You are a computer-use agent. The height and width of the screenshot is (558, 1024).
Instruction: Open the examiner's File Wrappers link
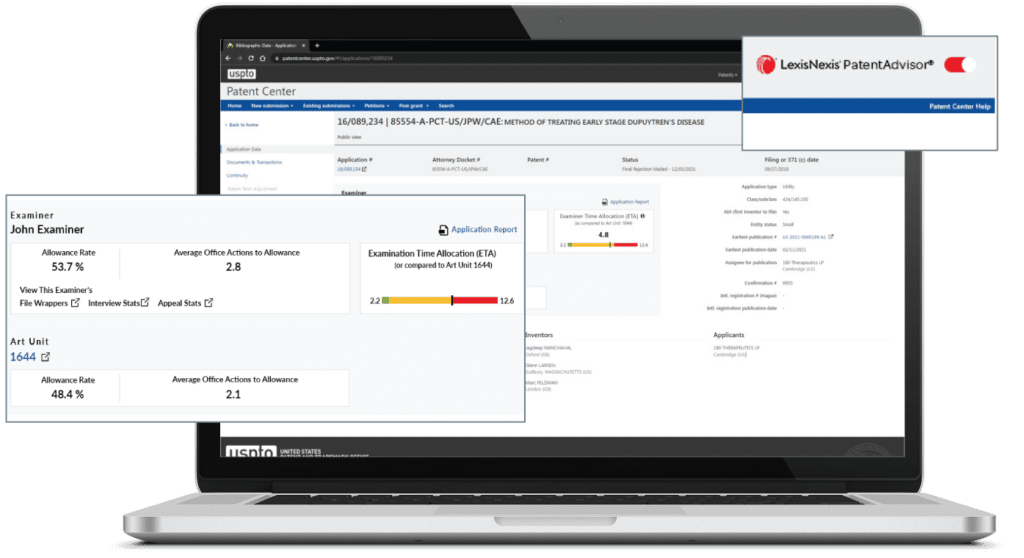point(50,303)
